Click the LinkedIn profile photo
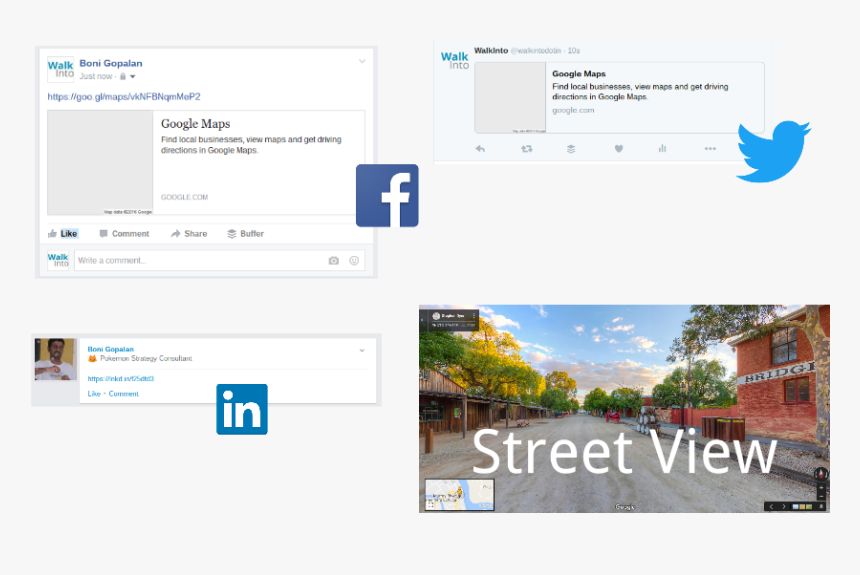 [x=55, y=359]
